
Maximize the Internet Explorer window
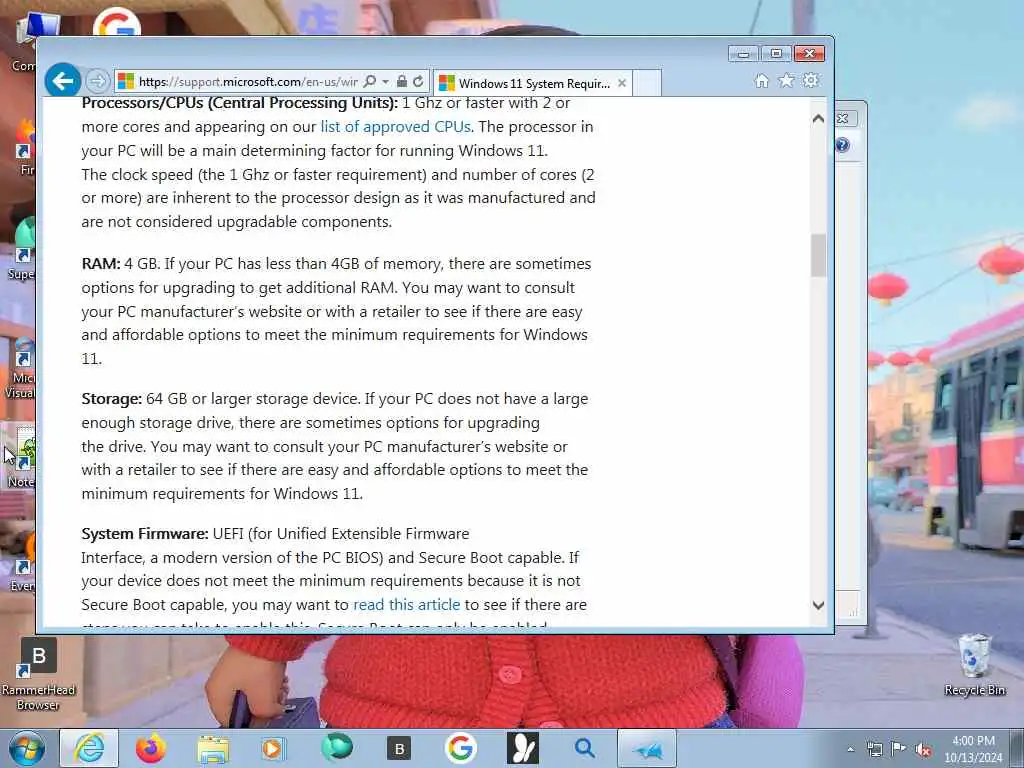776,54
